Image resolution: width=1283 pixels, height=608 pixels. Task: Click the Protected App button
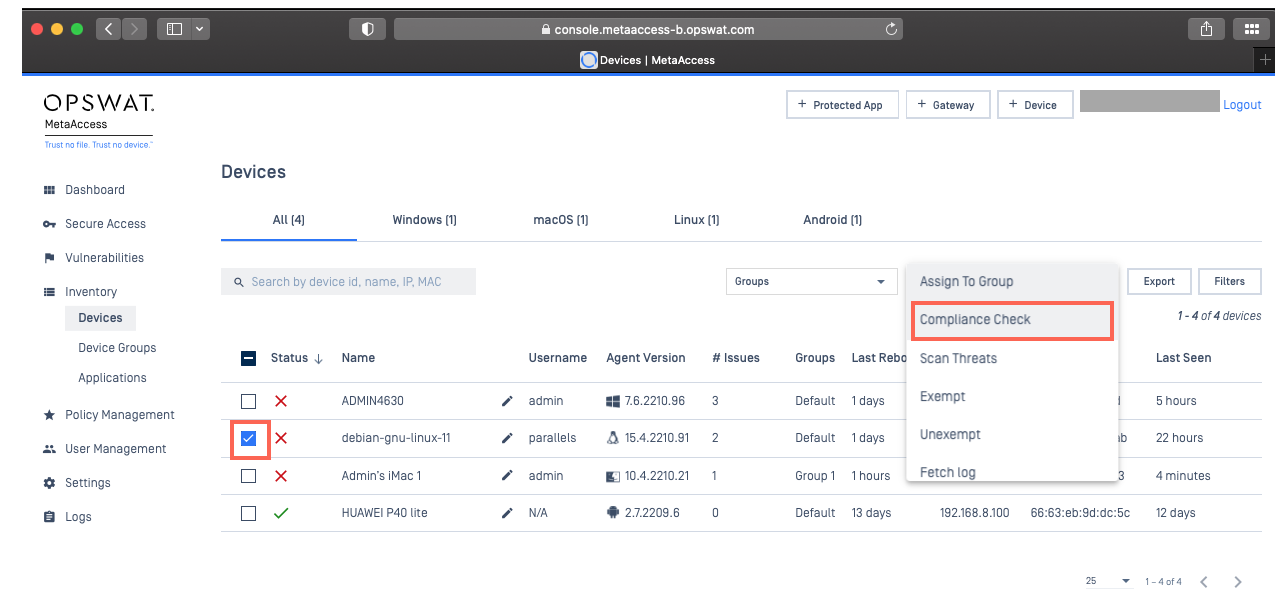pos(842,105)
